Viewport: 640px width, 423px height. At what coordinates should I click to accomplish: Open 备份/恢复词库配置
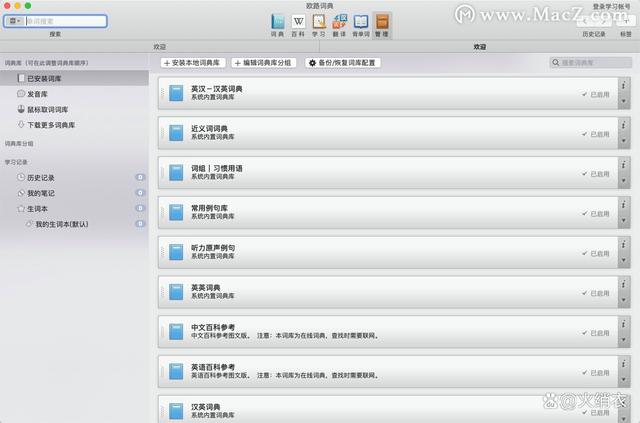click(342, 63)
